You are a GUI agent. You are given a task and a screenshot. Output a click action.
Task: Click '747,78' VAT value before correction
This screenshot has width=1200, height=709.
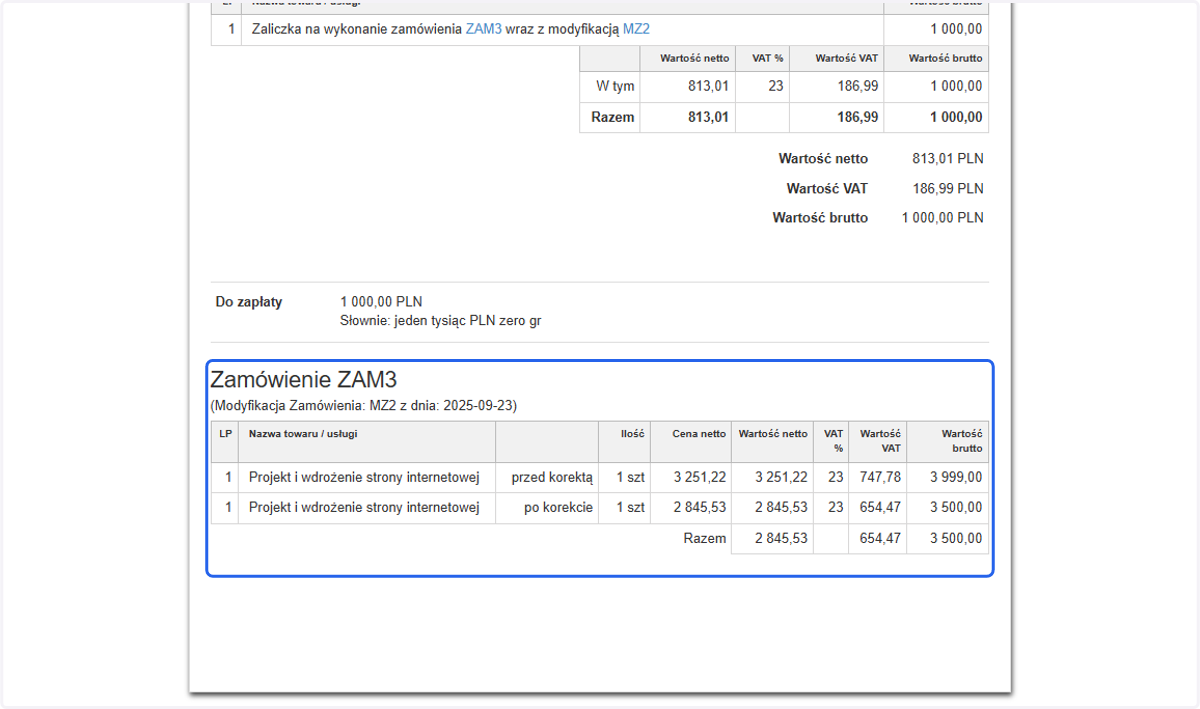pos(880,477)
